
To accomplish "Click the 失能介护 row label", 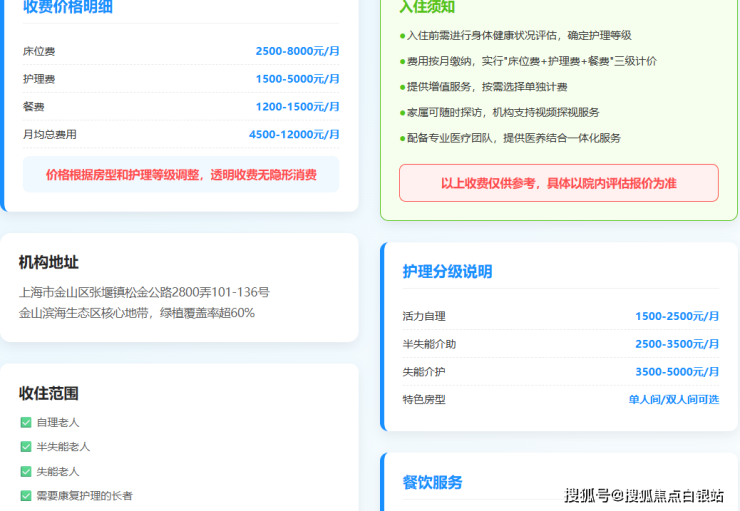I will click(424, 372).
